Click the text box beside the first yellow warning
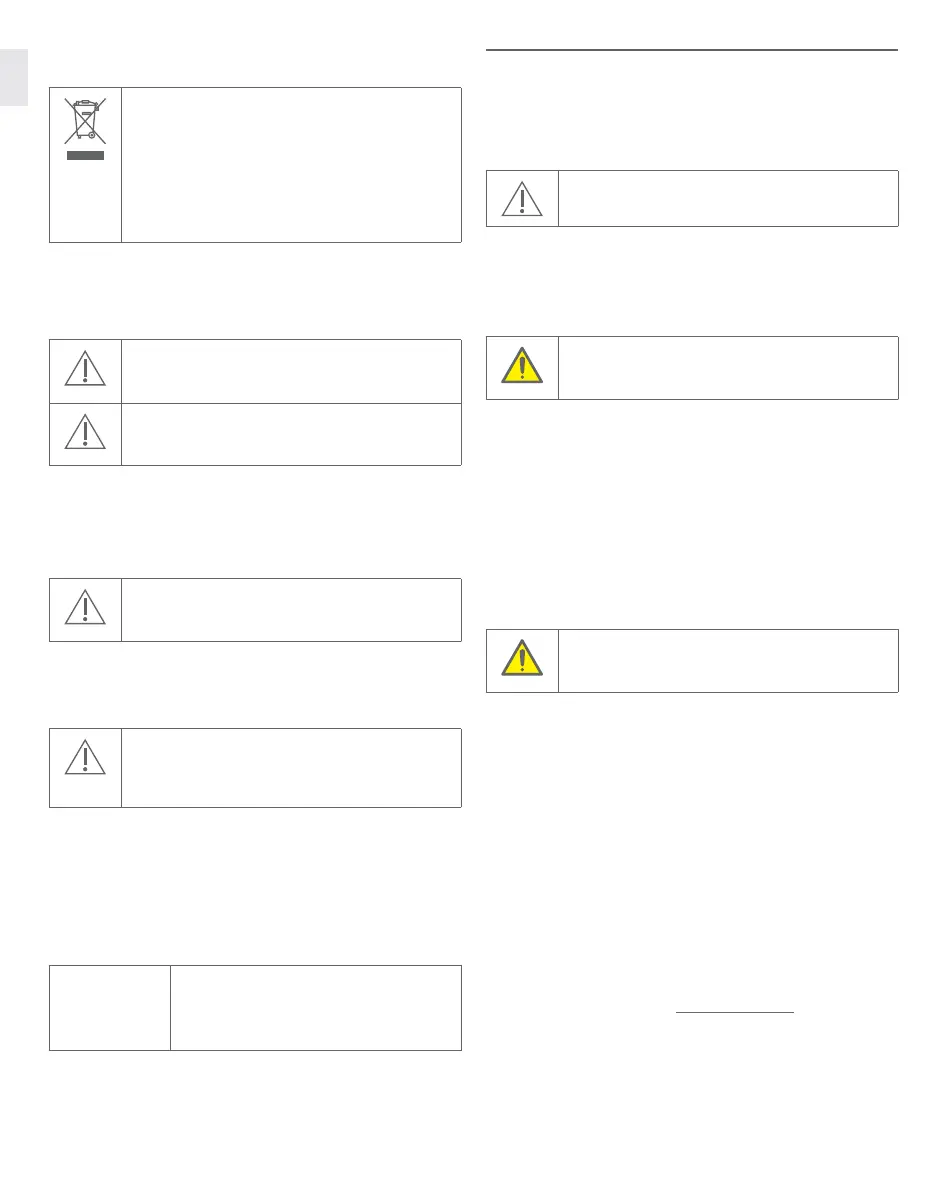947x1191 pixels. [x=728, y=368]
